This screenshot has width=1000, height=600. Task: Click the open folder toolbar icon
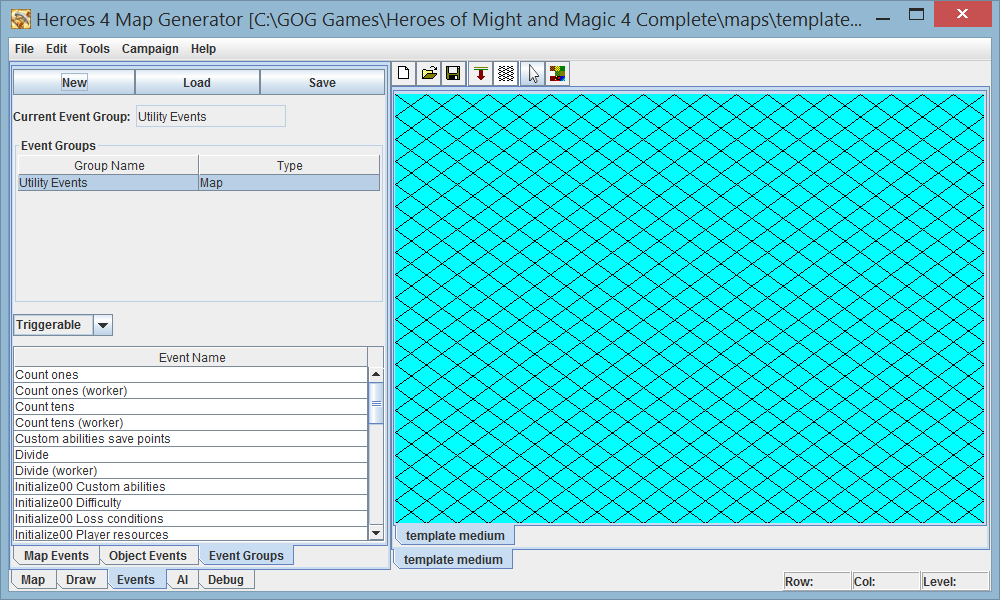point(429,73)
